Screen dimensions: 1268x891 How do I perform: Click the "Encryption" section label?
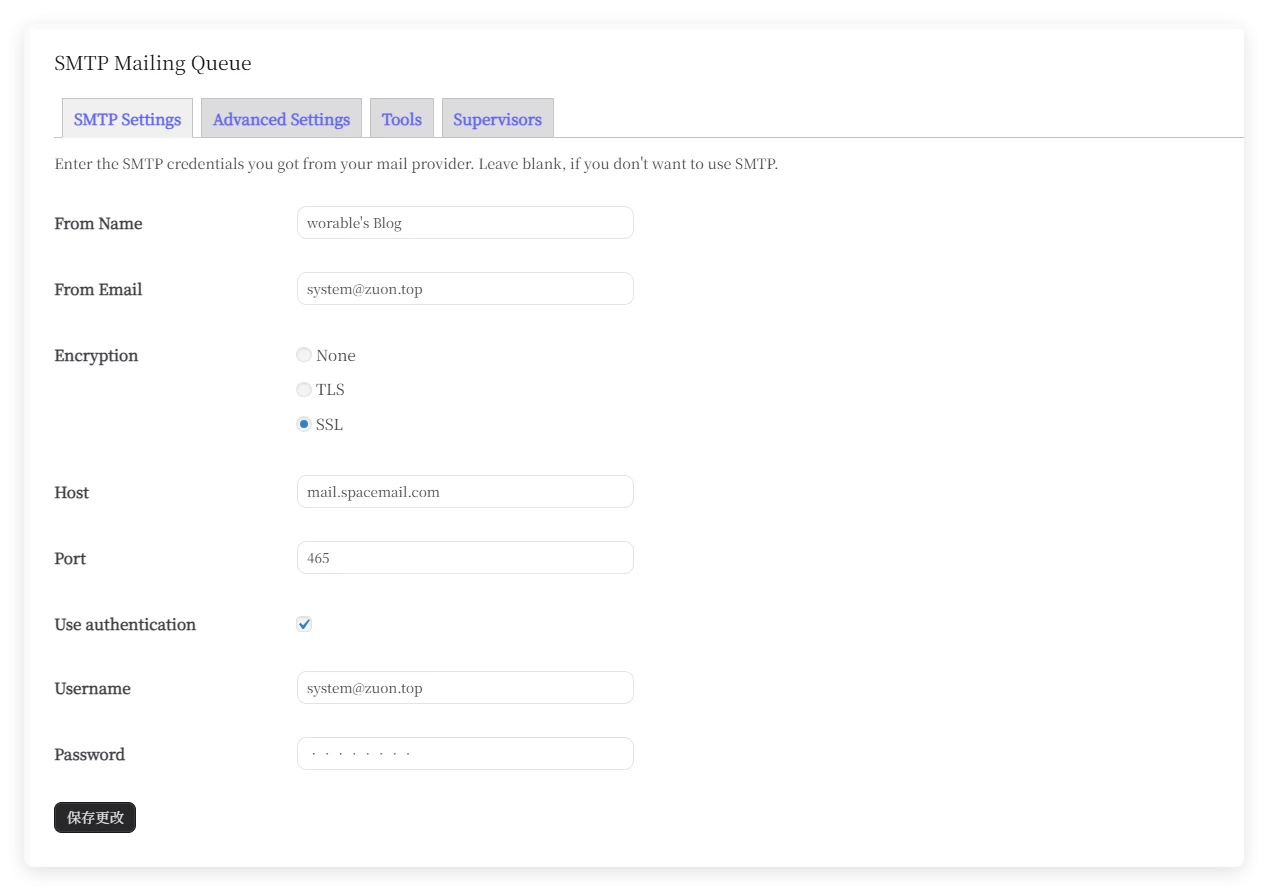point(96,356)
